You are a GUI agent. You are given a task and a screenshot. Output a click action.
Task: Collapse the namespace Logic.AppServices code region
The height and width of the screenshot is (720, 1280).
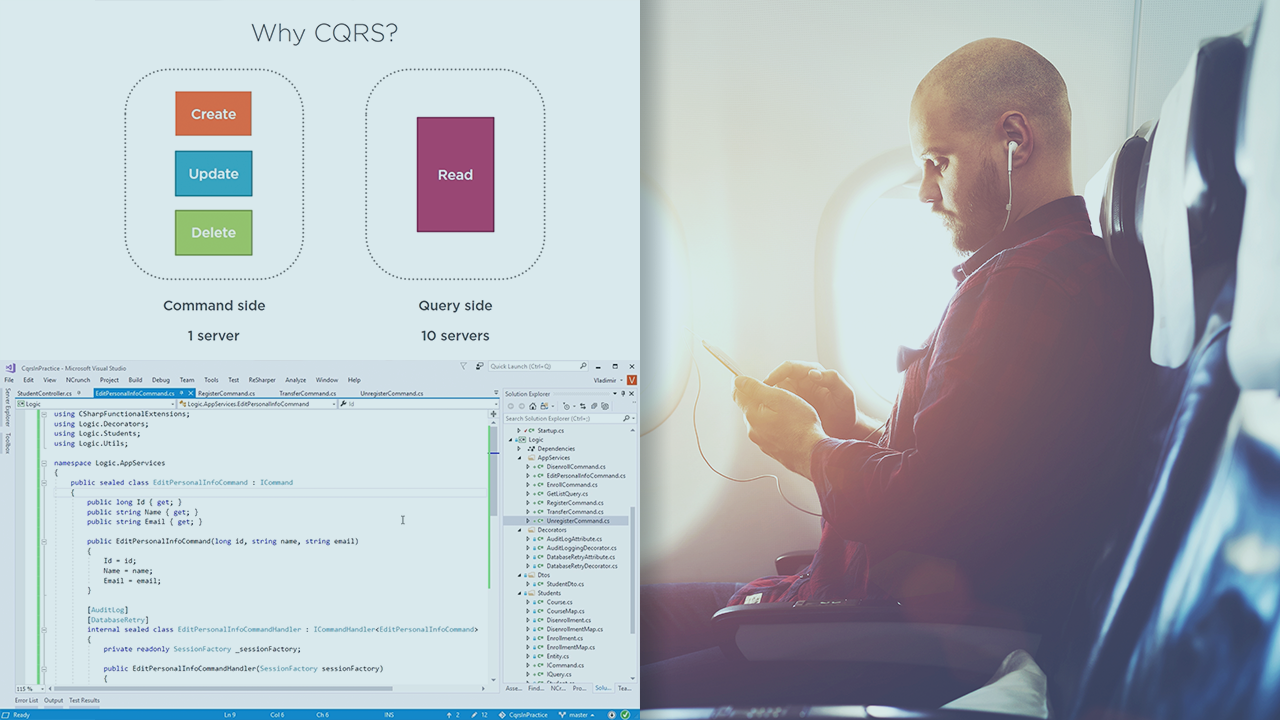click(44, 463)
